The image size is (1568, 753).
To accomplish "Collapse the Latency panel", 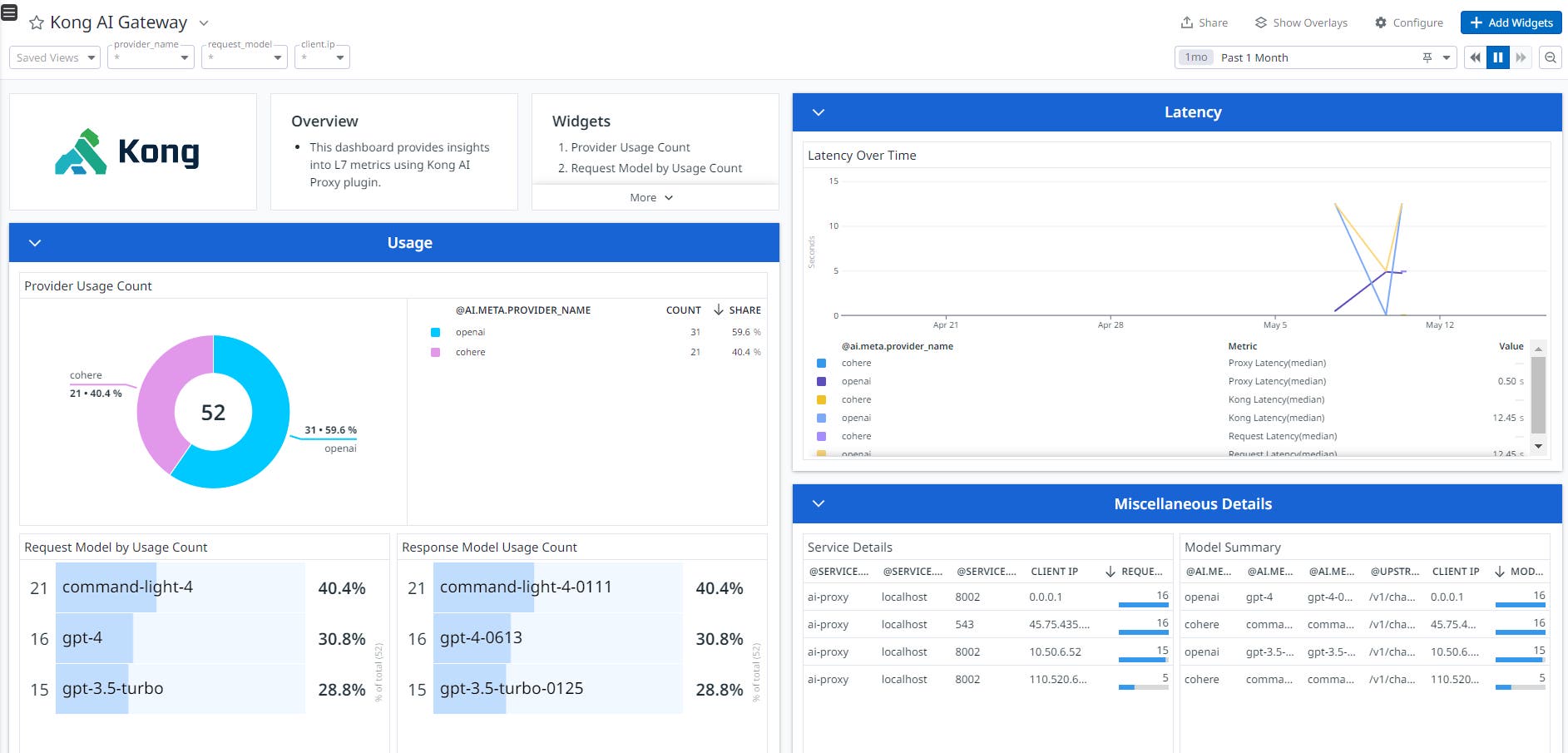I will 818,111.
